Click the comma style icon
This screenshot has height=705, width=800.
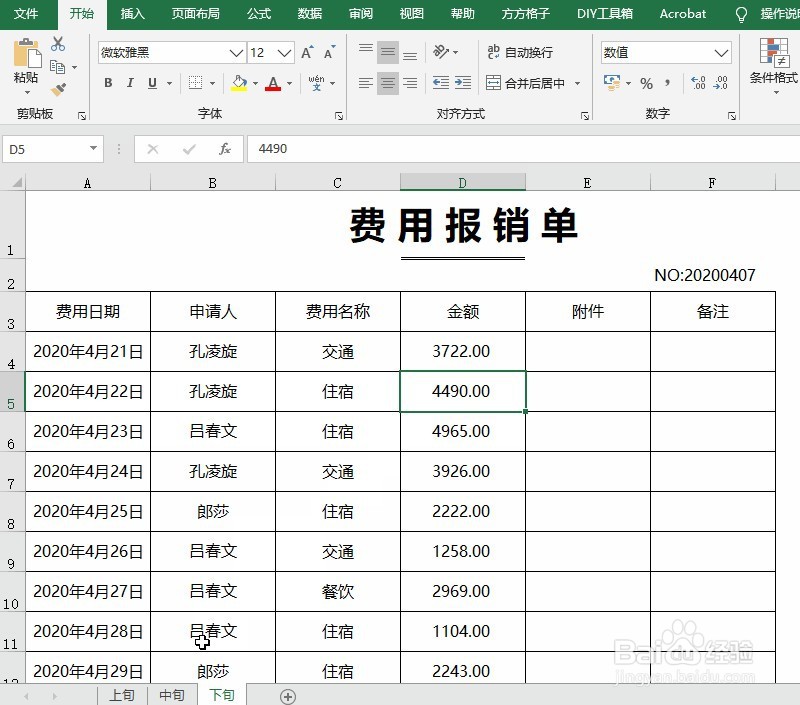pos(668,83)
